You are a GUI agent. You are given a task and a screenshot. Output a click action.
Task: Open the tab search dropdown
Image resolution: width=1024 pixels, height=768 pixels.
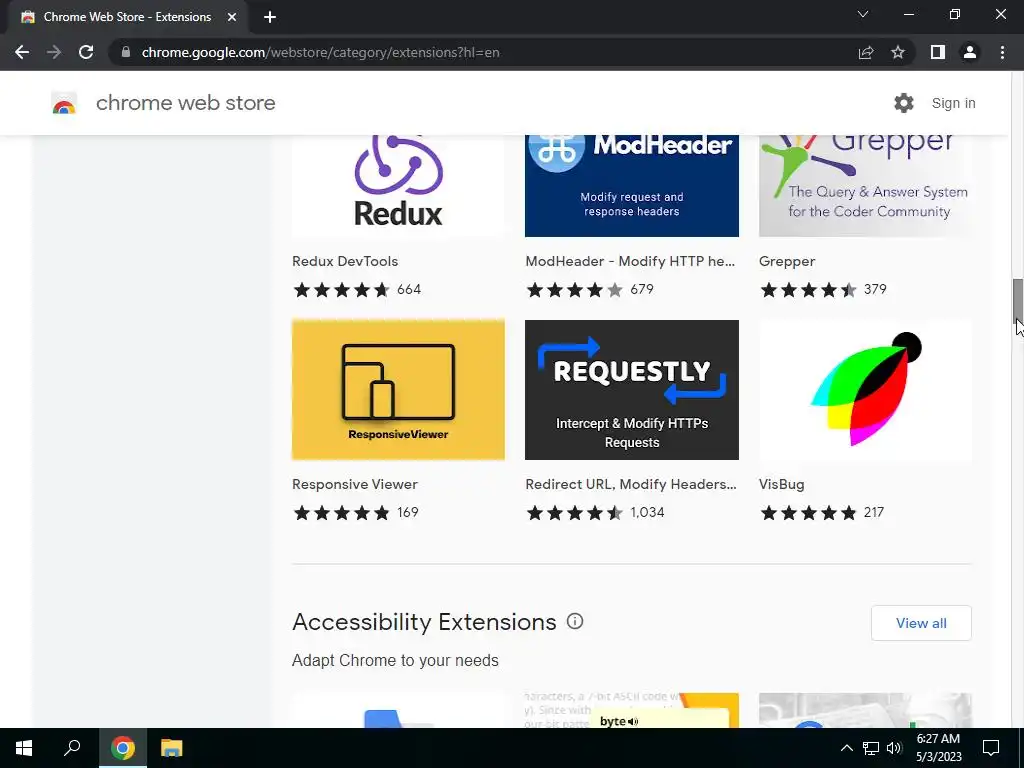point(863,14)
